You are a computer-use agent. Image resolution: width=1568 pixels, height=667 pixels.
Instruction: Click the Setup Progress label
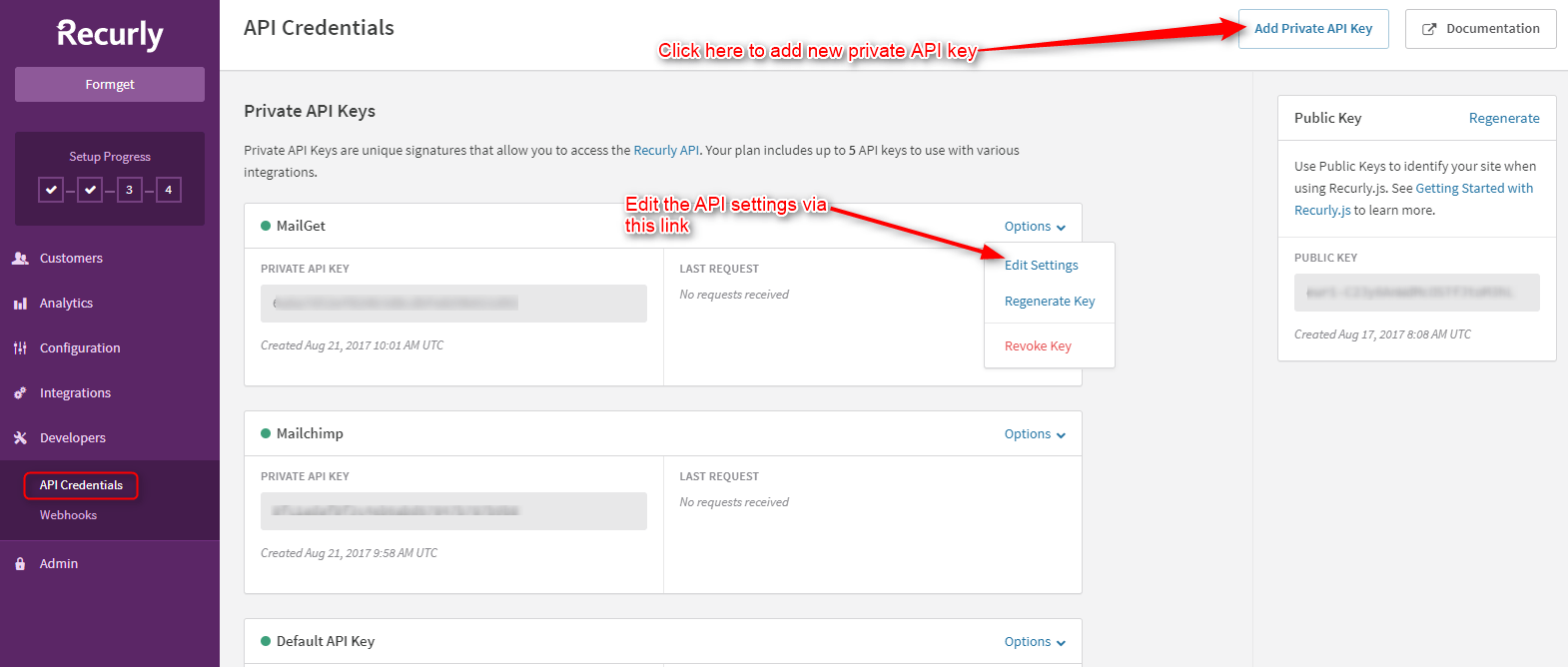(110, 157)
